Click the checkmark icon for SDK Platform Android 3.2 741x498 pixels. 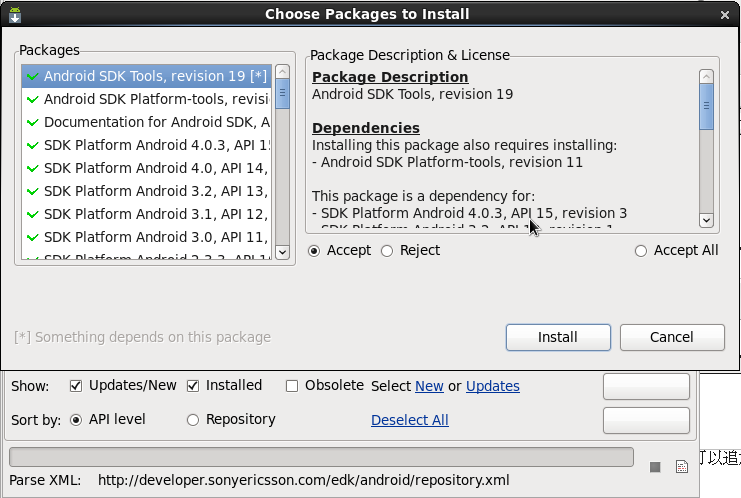tap(33, 191)
